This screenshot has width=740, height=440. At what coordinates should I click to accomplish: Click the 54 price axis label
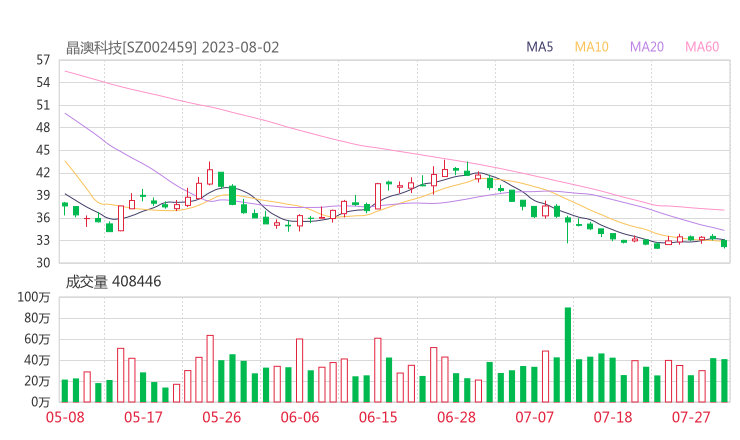(x=43, y=83)
